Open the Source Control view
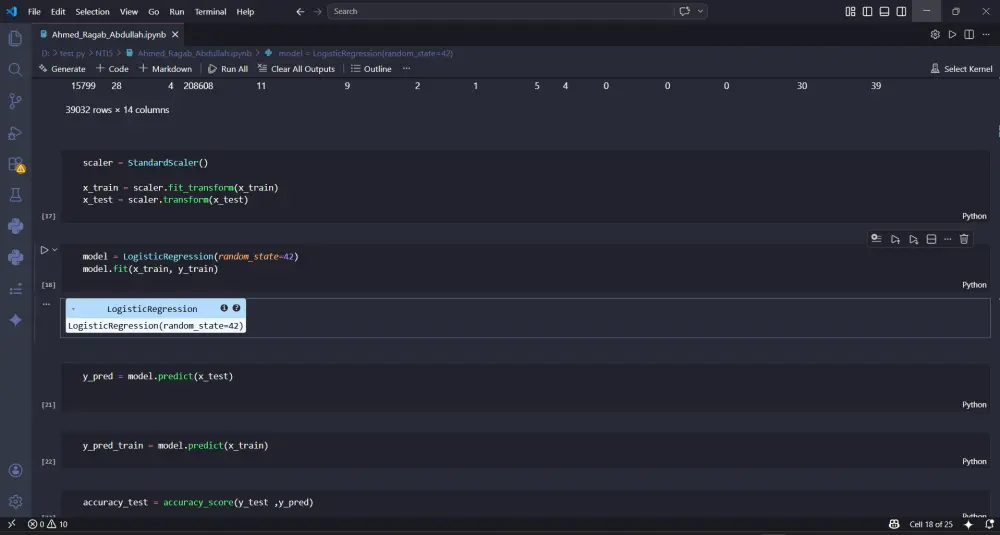 click(x=15, y=101)
